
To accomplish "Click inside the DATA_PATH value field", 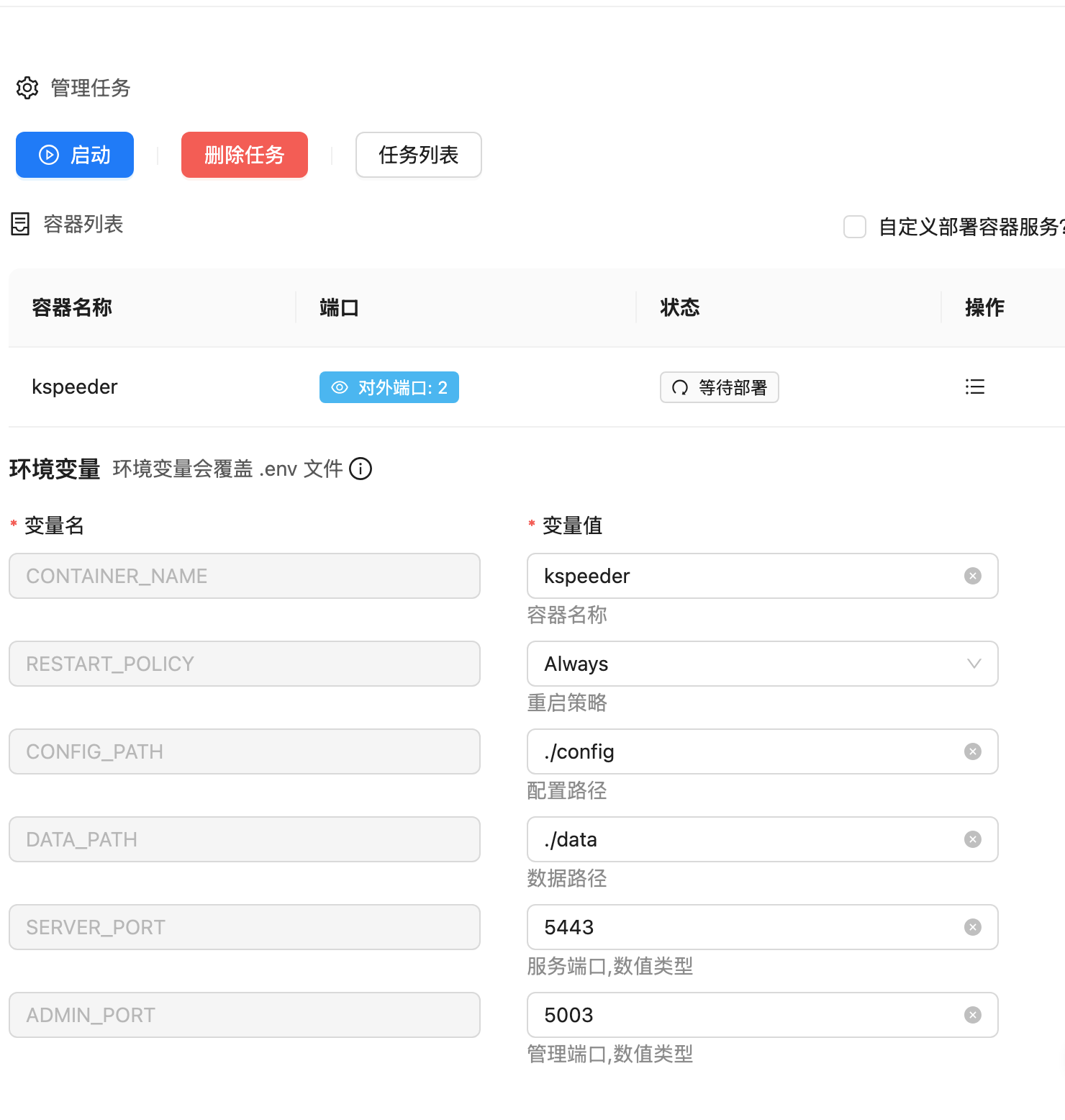I will tap(720, 839).
